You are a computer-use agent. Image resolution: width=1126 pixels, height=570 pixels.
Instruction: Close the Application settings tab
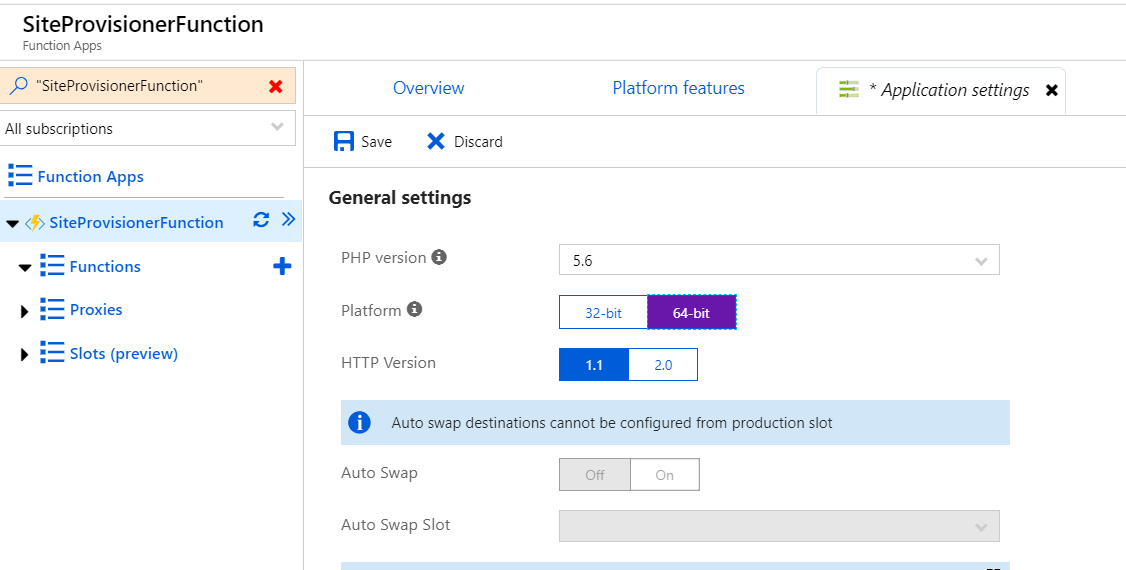coord(1051,90)
